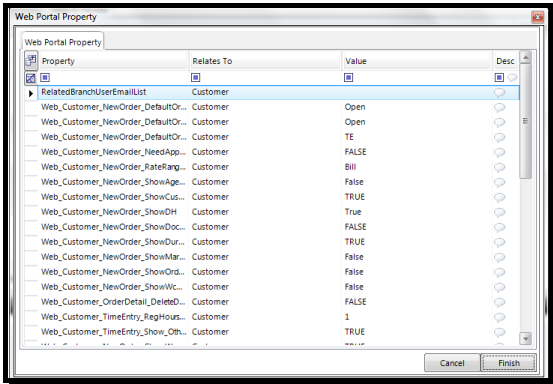Open description bubble for NewOrder_ShowCus row
Image resolution: width=553 pixels, height=384 pixels.
[499, 197]
